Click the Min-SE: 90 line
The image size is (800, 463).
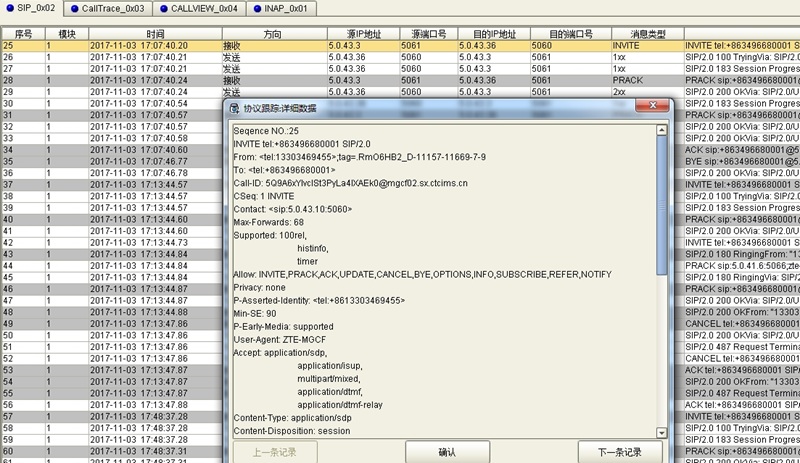(255, 313)
